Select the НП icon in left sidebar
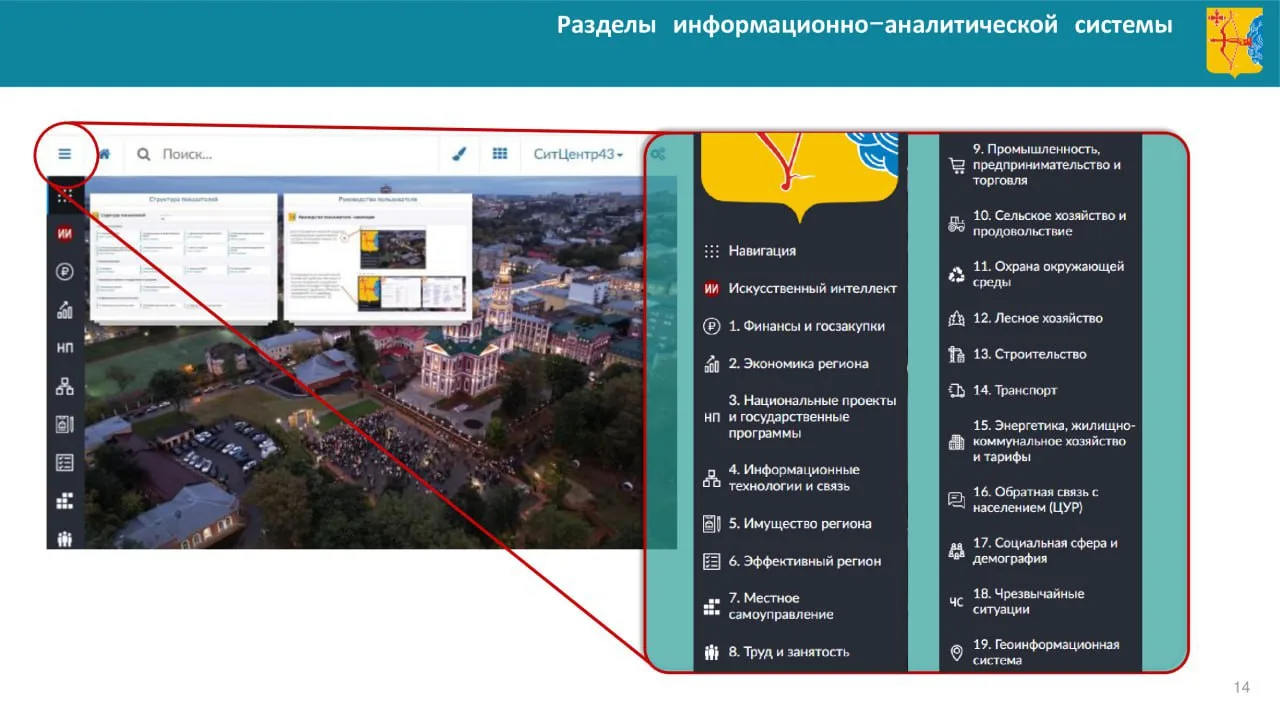This screenshot has width=1280, height=719. pyautogui.click(x=65, y=348)
